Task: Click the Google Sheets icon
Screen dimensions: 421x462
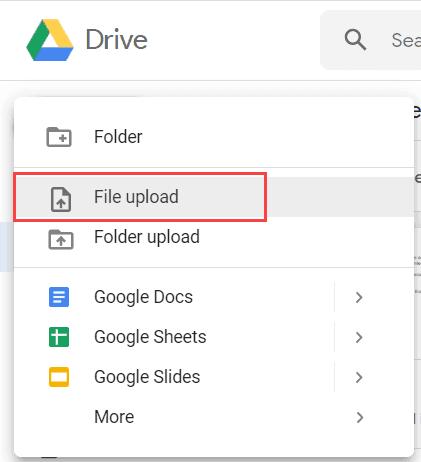Action: (x=59, y=337)
